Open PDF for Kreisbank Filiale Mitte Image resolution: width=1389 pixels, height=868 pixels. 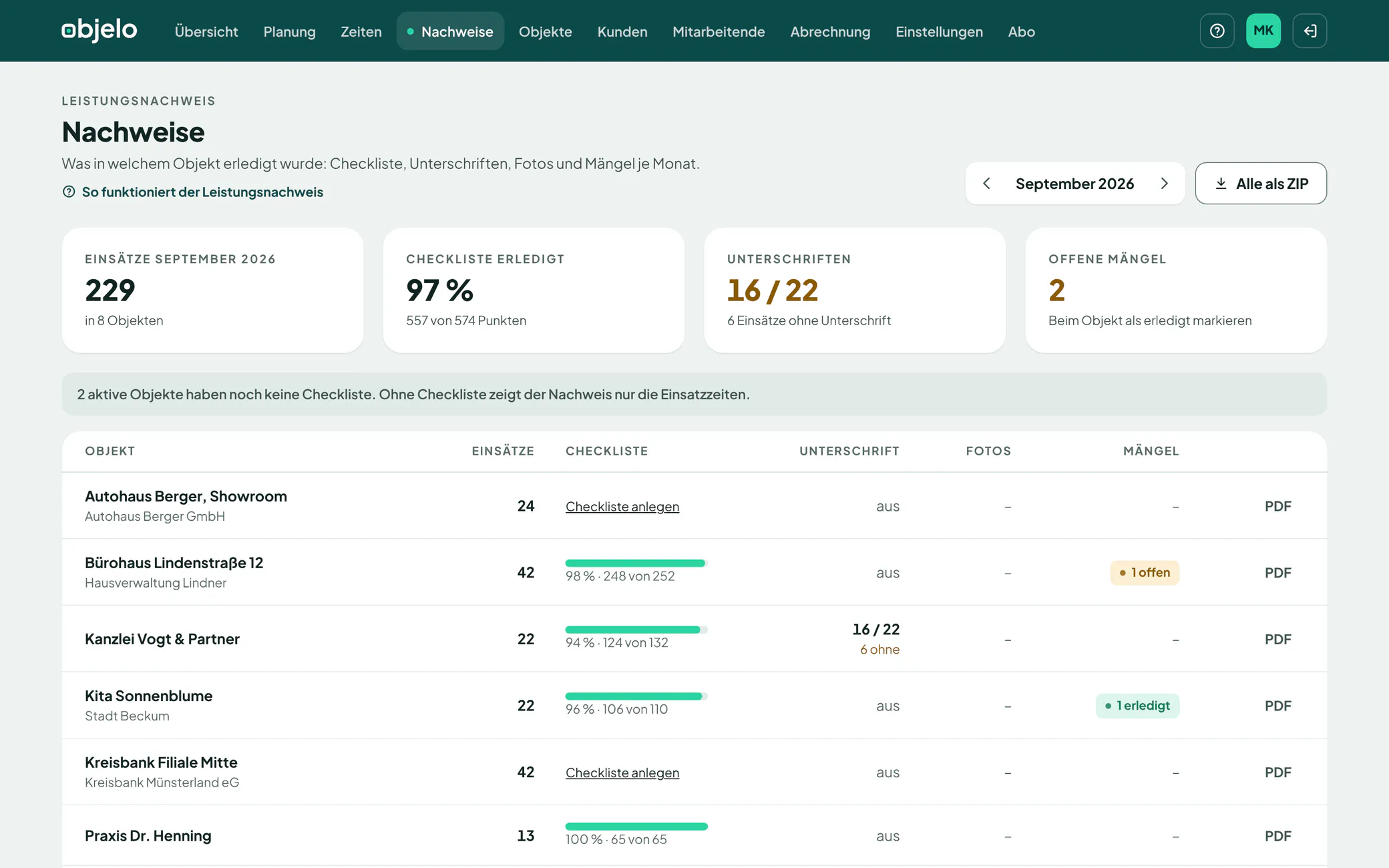(x=1277, y=773)
